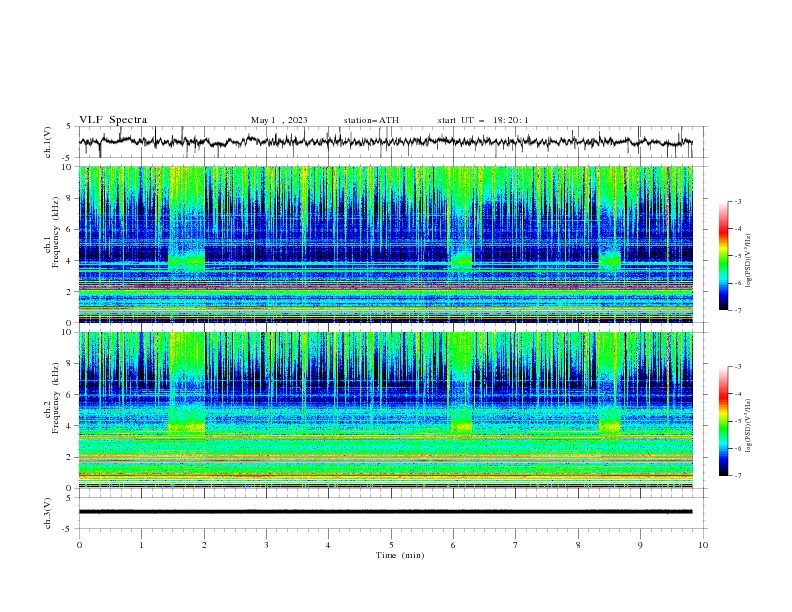792x612 pixels.
Task: Click the upper ch.1 PSD color bar
Action: tap(724, 256)
